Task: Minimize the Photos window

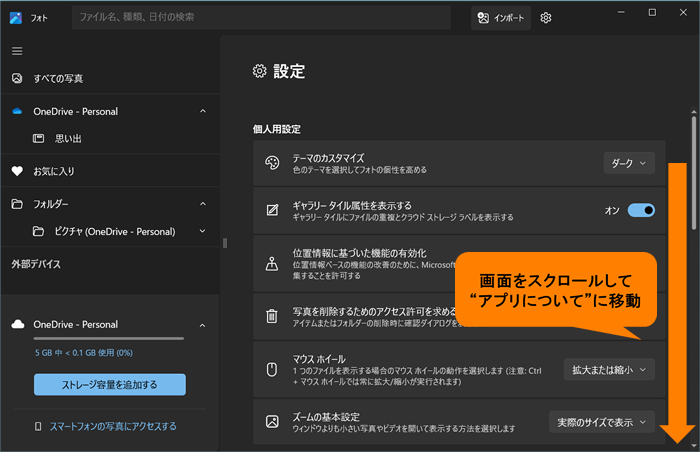Action: point(621,13)
